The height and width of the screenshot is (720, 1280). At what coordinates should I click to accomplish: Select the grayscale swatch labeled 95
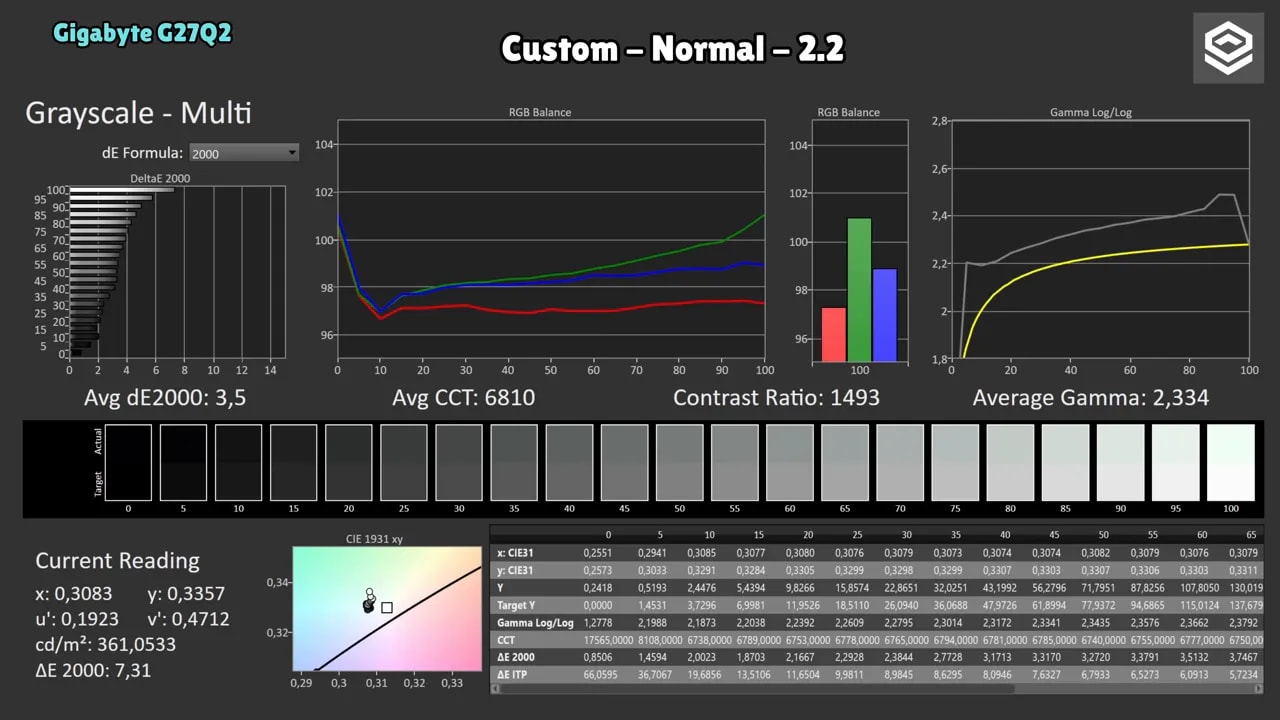(x=1176, y=462)
